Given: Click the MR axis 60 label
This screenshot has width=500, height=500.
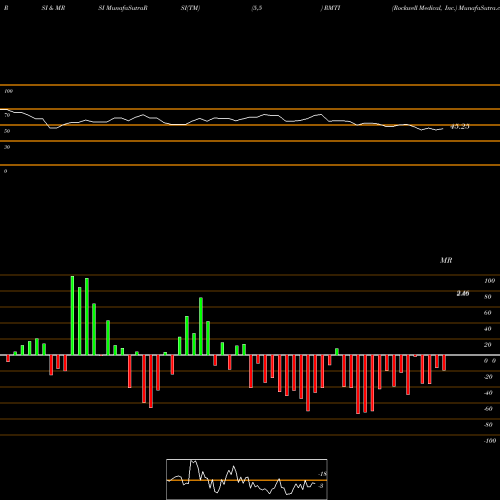Looking at the screenshot, I should click(x=488, y=313).
